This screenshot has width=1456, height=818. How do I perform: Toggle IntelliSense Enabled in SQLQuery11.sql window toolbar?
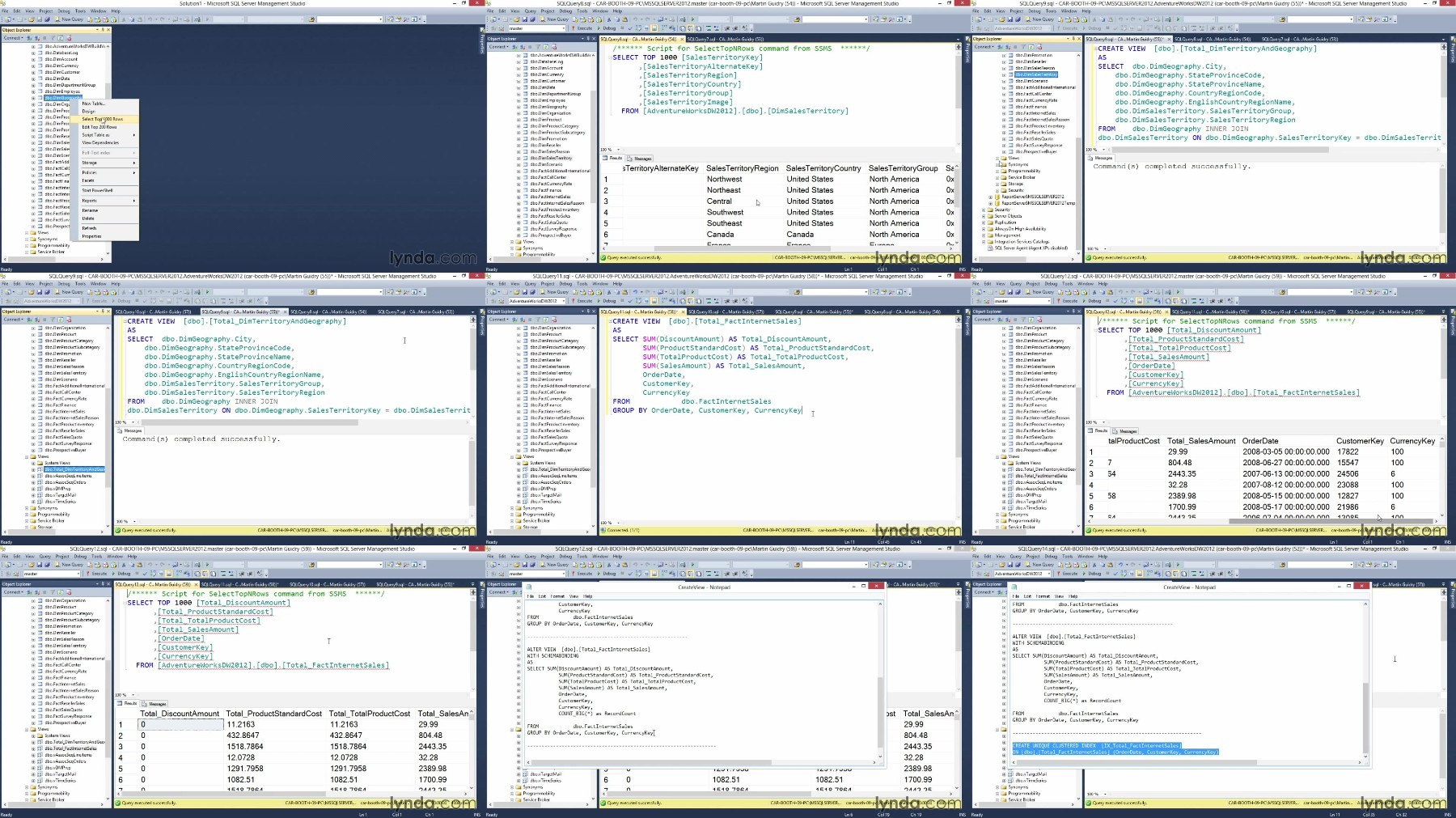coord(654,301)
